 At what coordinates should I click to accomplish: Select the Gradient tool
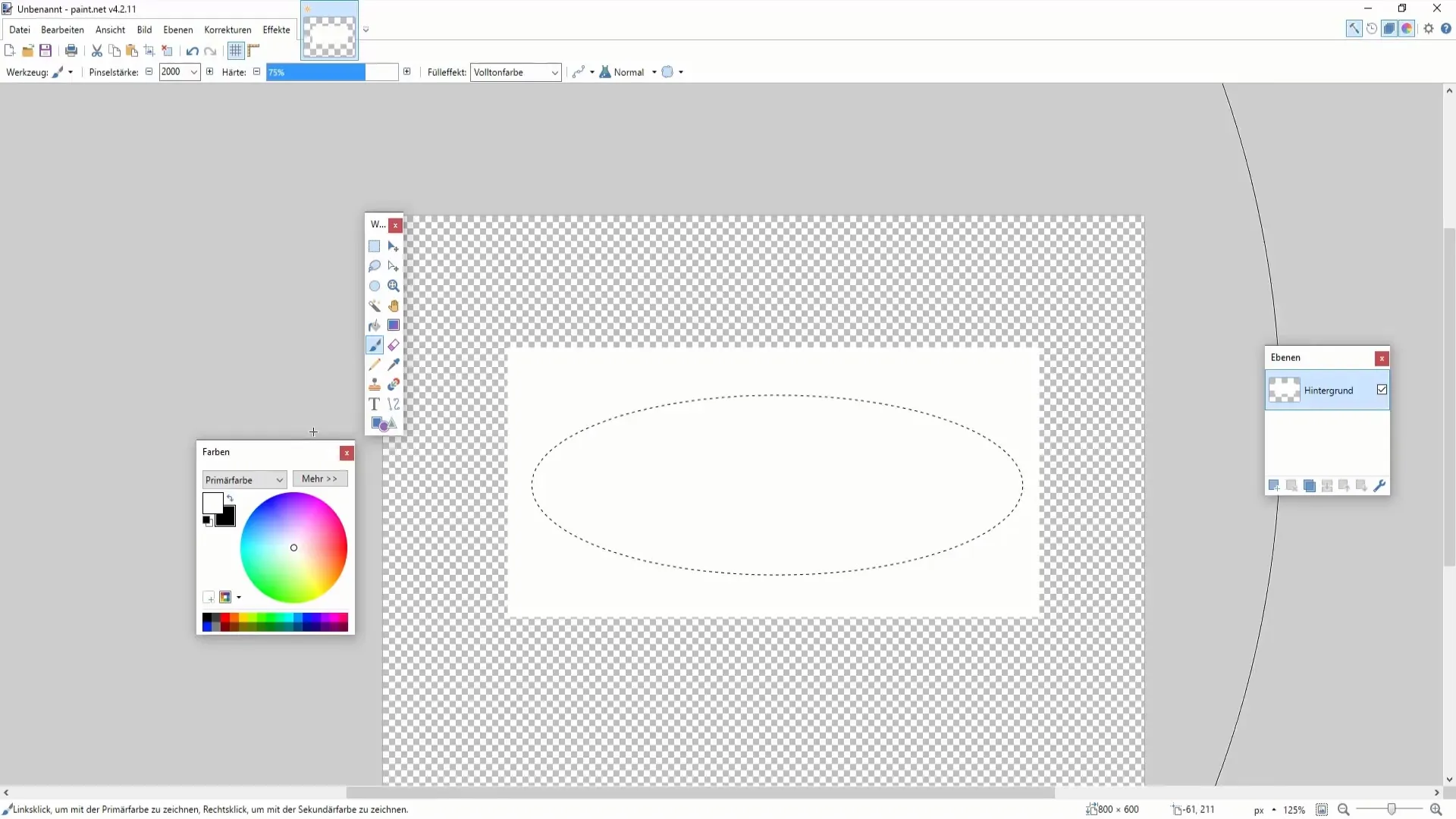[394, 325]
